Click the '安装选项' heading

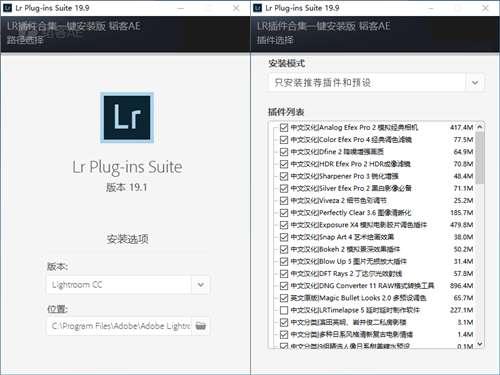(x=127, y=239)
